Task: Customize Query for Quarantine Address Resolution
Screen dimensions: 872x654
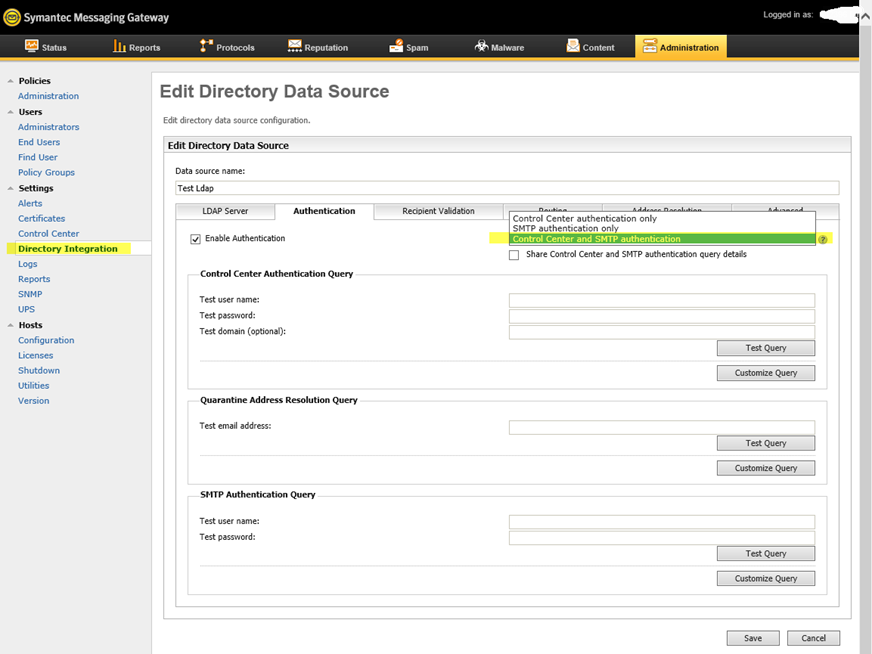Action: click(x=766, y=468)
